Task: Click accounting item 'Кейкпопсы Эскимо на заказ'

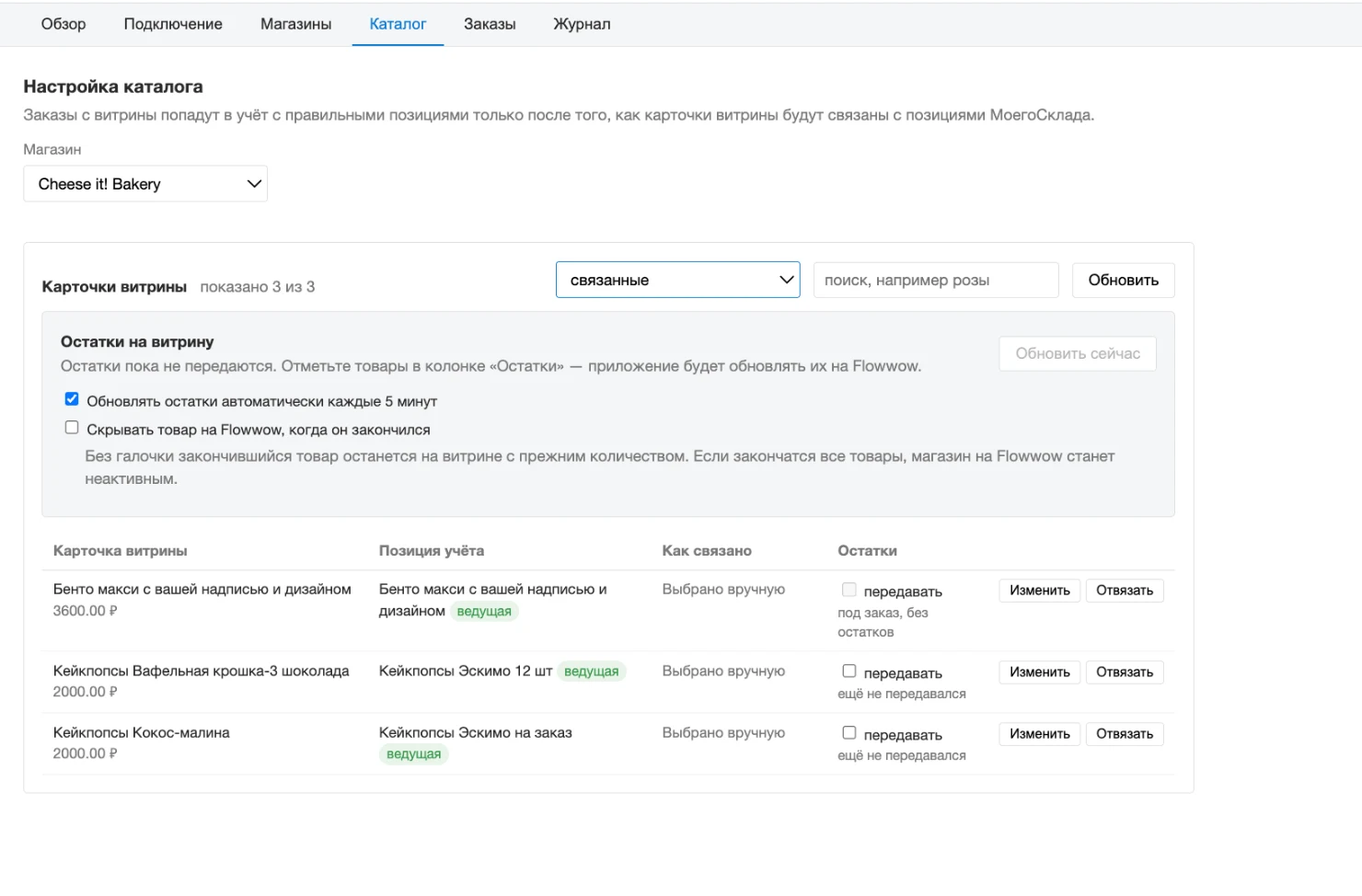Action: point(476,733)
